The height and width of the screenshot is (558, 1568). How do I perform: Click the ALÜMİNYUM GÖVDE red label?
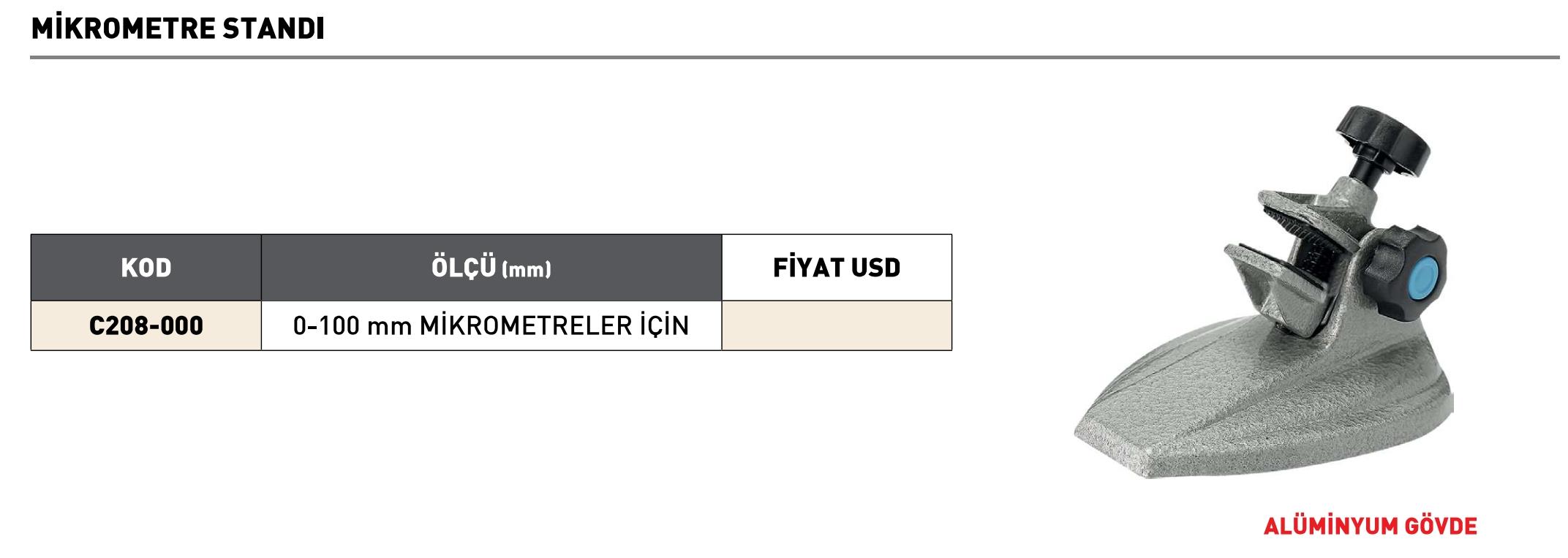(1370, 527)
